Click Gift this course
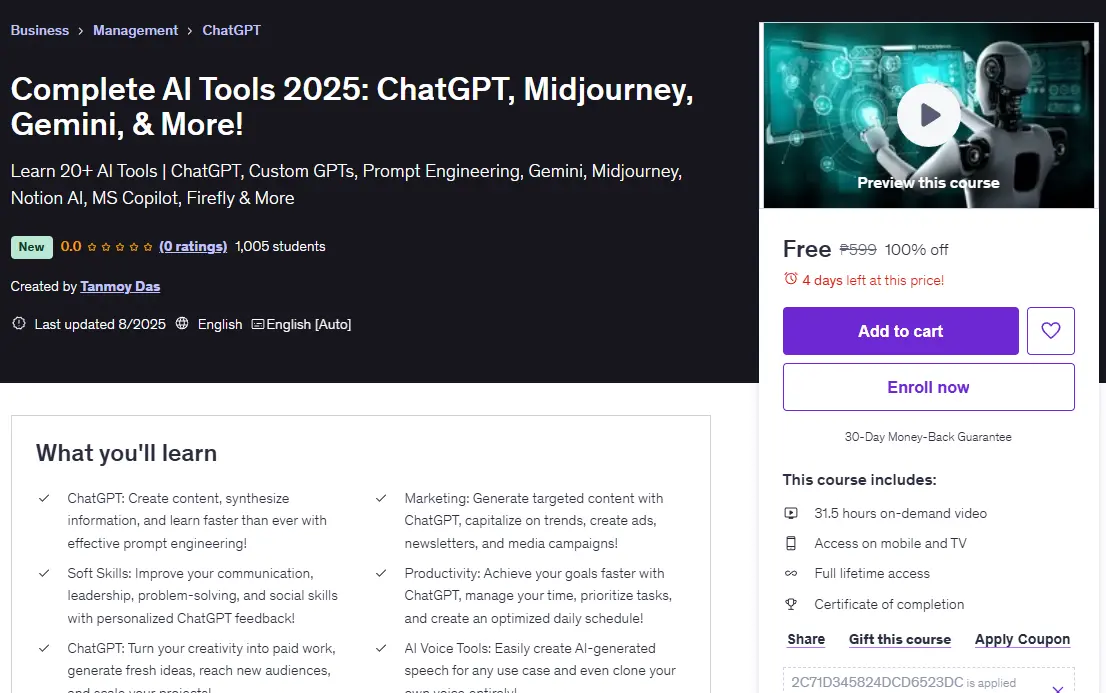The image size is (1106, 693). (899, 639)
